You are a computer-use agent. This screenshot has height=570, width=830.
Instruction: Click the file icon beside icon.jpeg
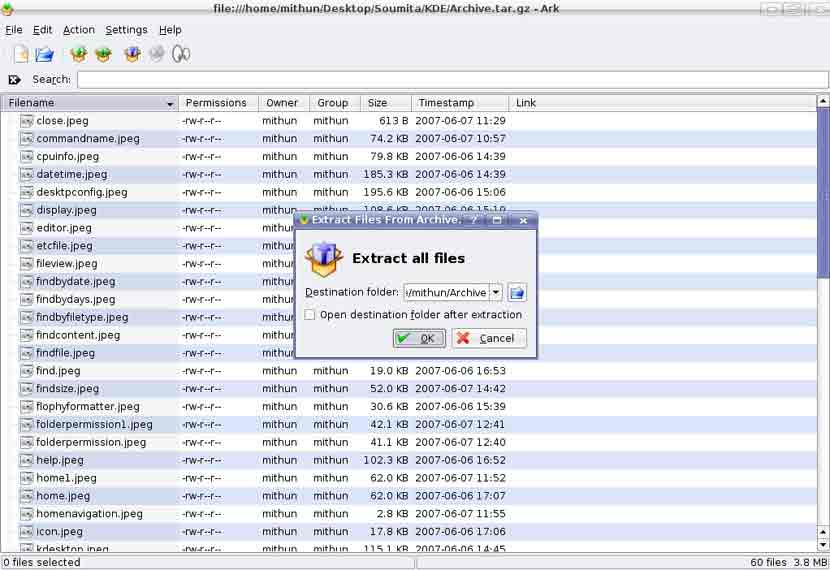[26, 532]
